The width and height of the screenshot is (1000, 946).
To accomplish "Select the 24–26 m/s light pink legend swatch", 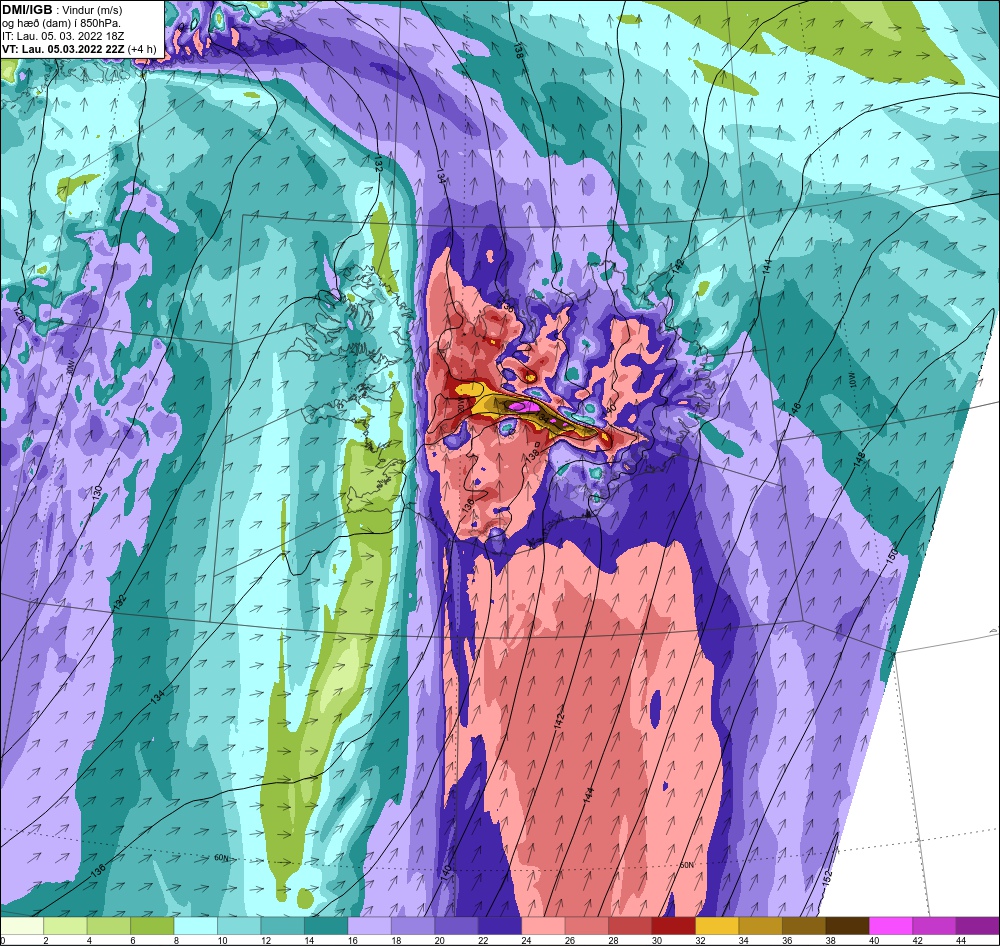I will [543, 926].
